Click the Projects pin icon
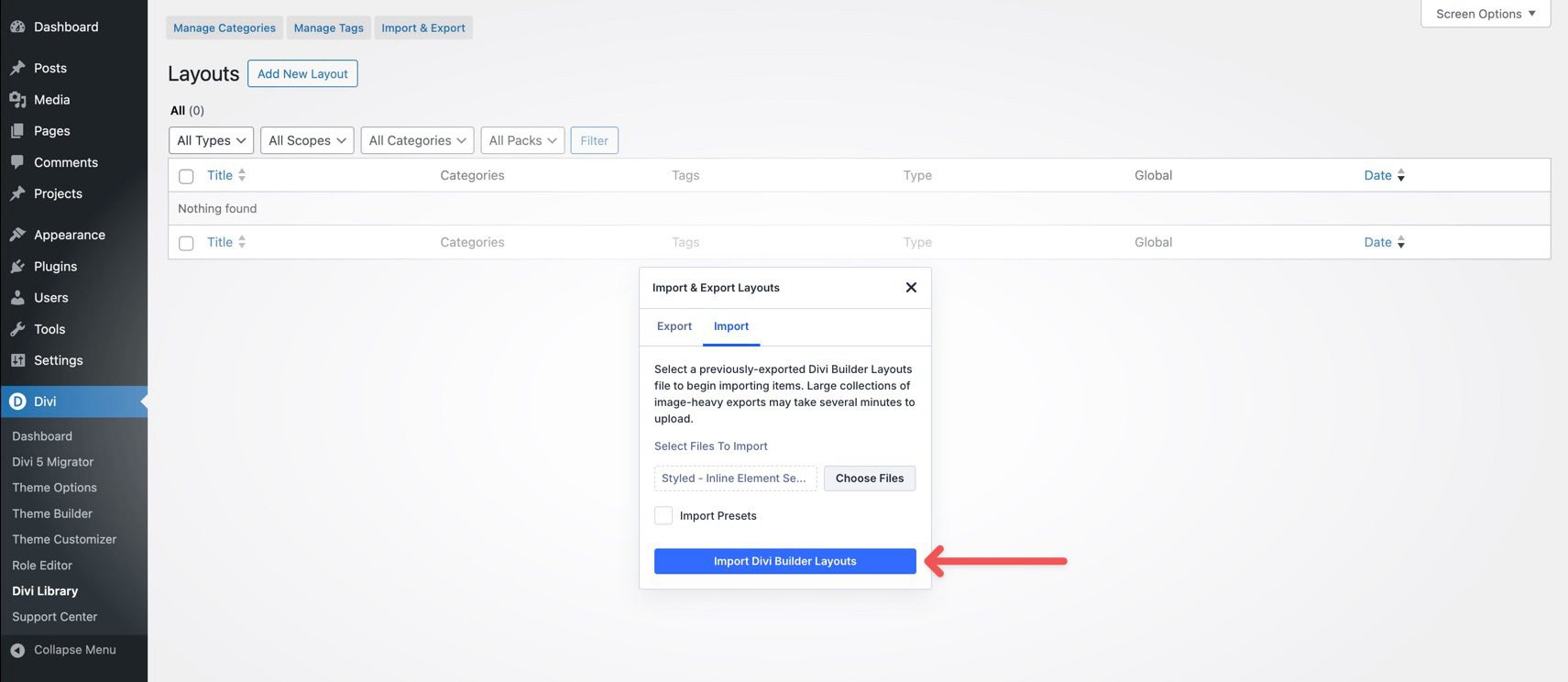Screen dimensions: 1568x682 coord(17,193)
